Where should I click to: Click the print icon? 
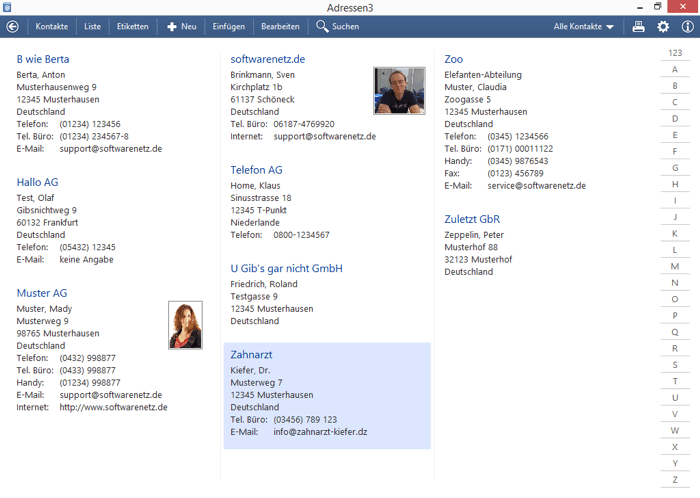[x=639, y=26]
